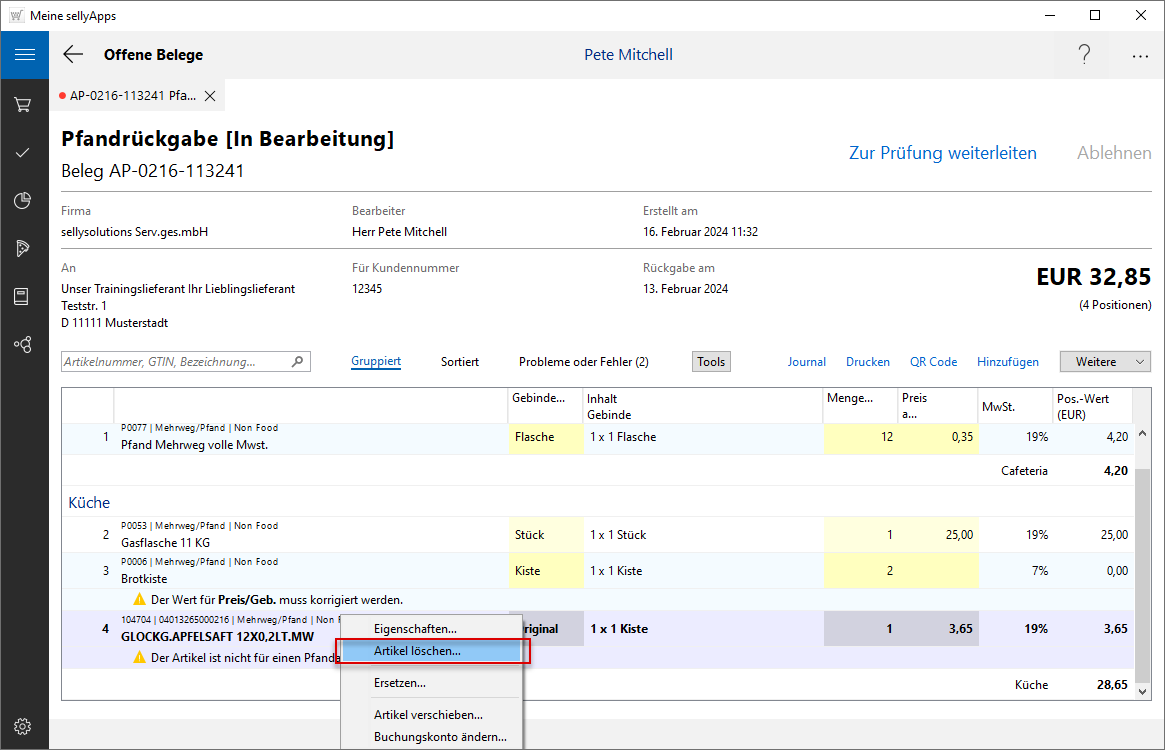Screen dimensions: 1165x750
Task: Show Probleme oder Fehler (2) filter
Action: point(583,362)
